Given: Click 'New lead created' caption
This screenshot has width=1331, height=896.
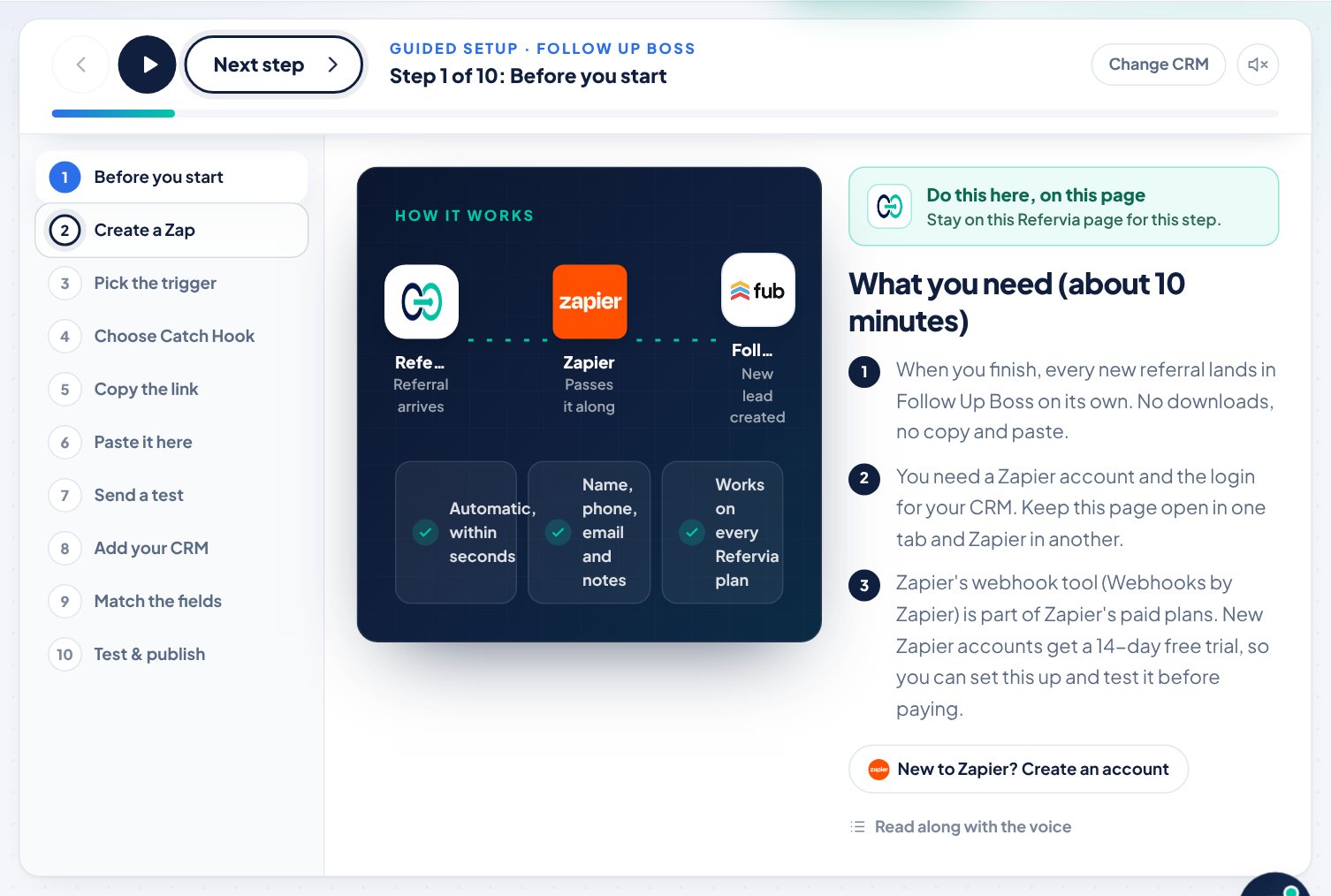Looking at the screenshot, I should click(757, 396).
